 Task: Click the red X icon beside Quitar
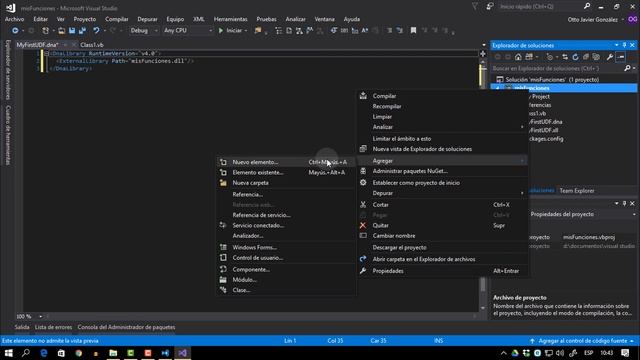tap(362, 225)
